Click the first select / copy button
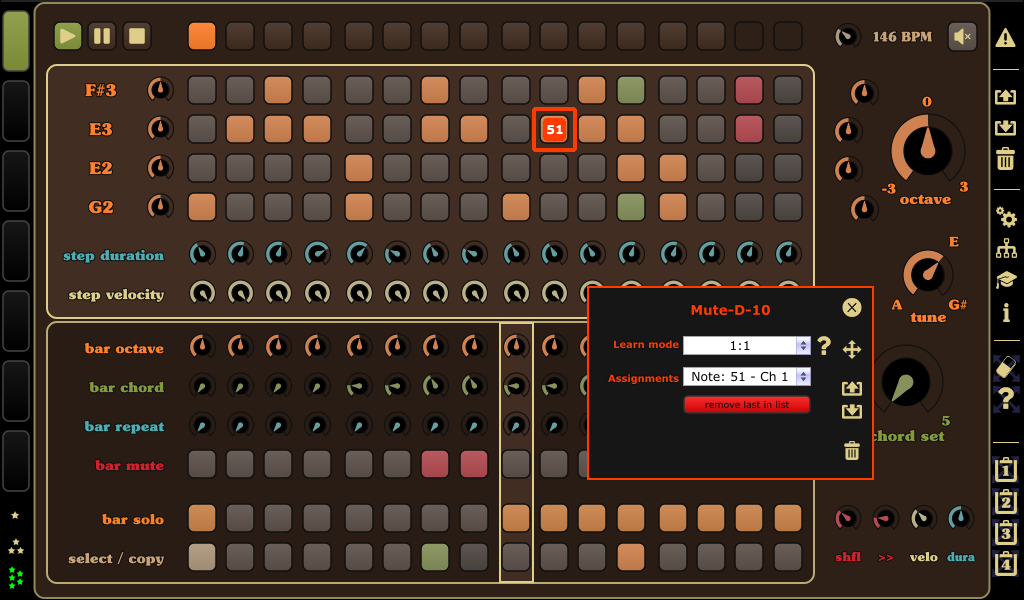 point(202,557)
